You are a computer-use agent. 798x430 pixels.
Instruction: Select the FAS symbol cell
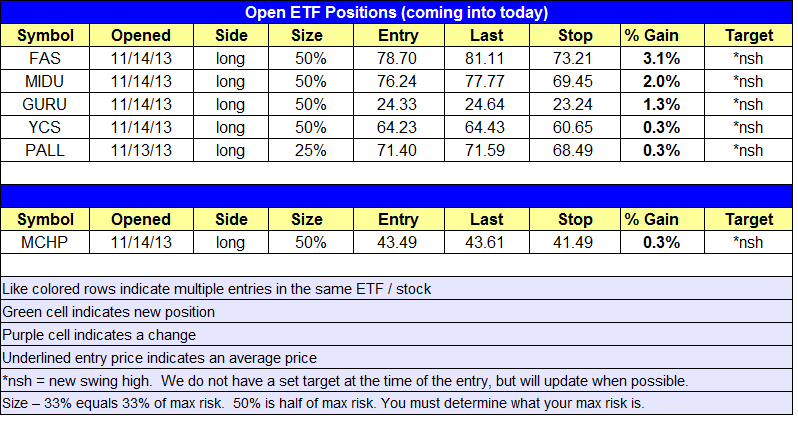point(45,58)
